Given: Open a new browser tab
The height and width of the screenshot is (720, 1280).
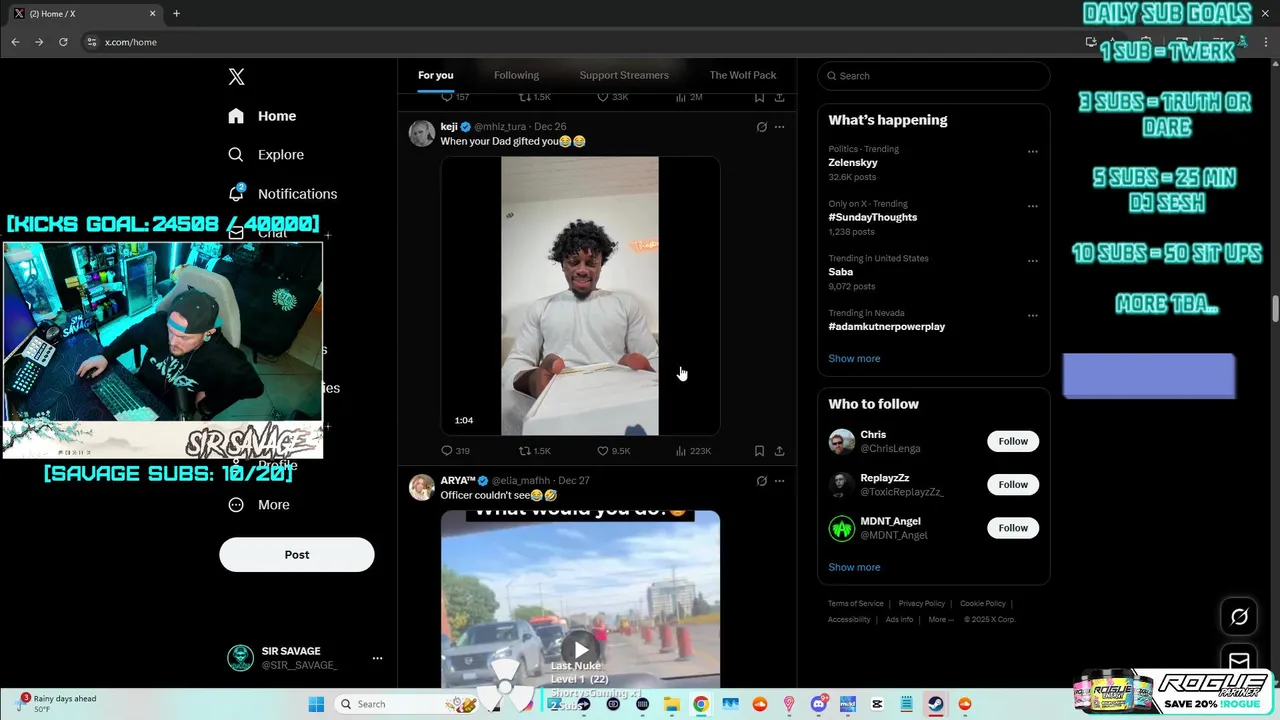Looking at the screenshot, I should pos(176,13).
